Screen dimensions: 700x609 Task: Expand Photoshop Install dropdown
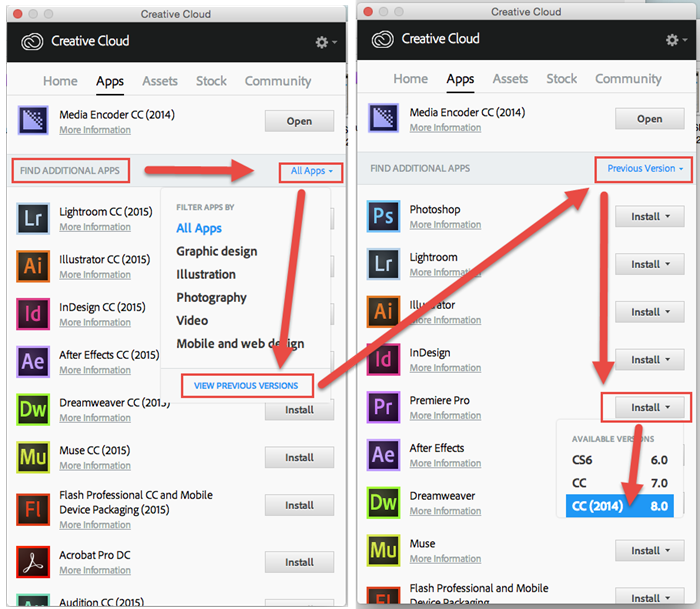[x=650, y=217]
